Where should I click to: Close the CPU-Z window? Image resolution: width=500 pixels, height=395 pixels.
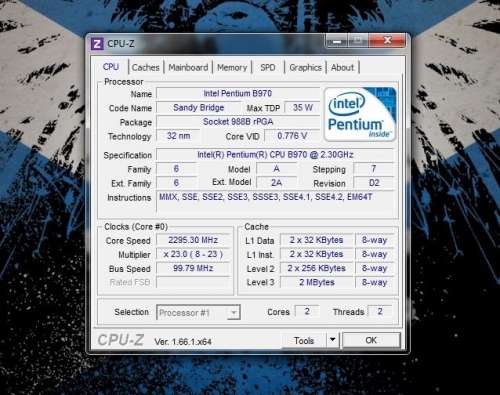coord(387,41)
